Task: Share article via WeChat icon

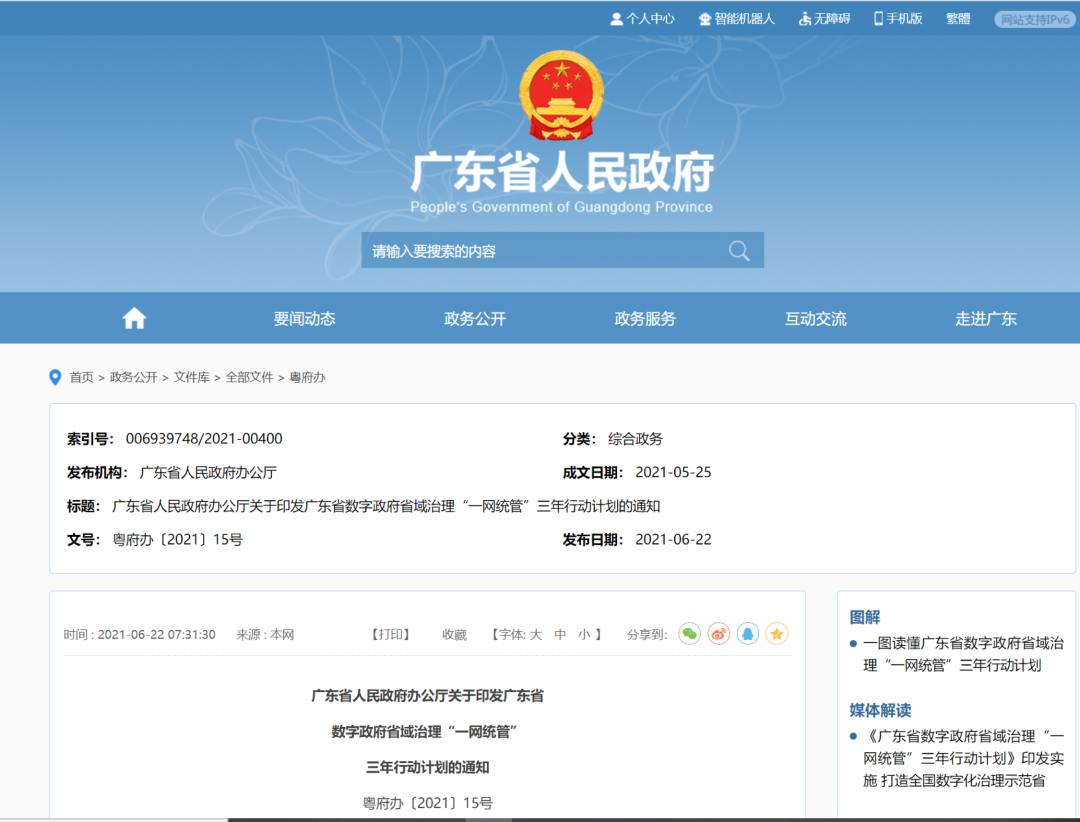Action: click(x=689, y=634)
